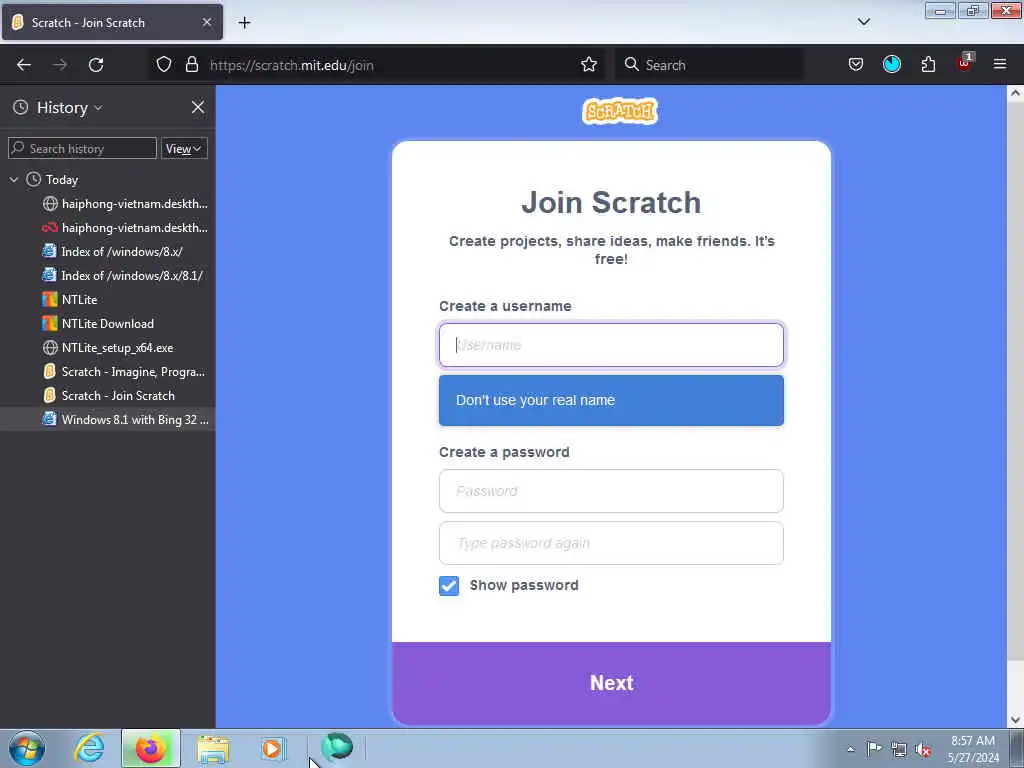Image resolution: width=1024 pixels, height=768 pixels.
Task: Open the media player taskbar icon
Action: pos(273,748)
